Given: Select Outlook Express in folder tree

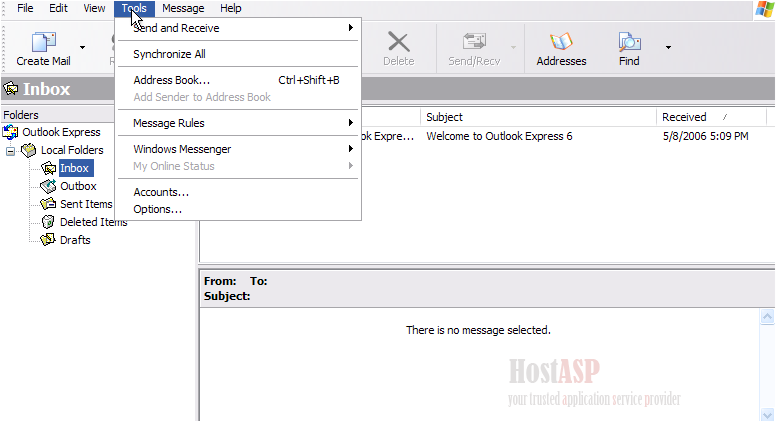Looking at the screenshot, I should tap(61, 132).
